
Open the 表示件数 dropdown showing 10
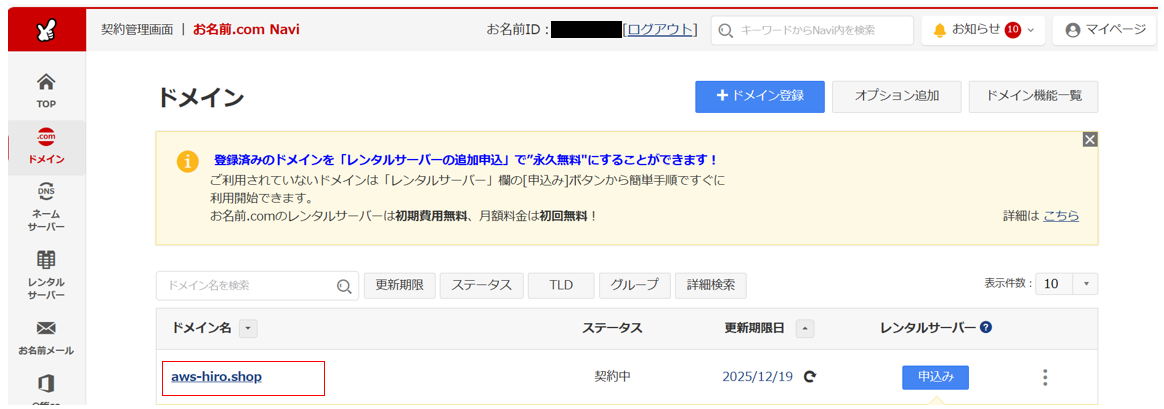[x=1066, y=284]
